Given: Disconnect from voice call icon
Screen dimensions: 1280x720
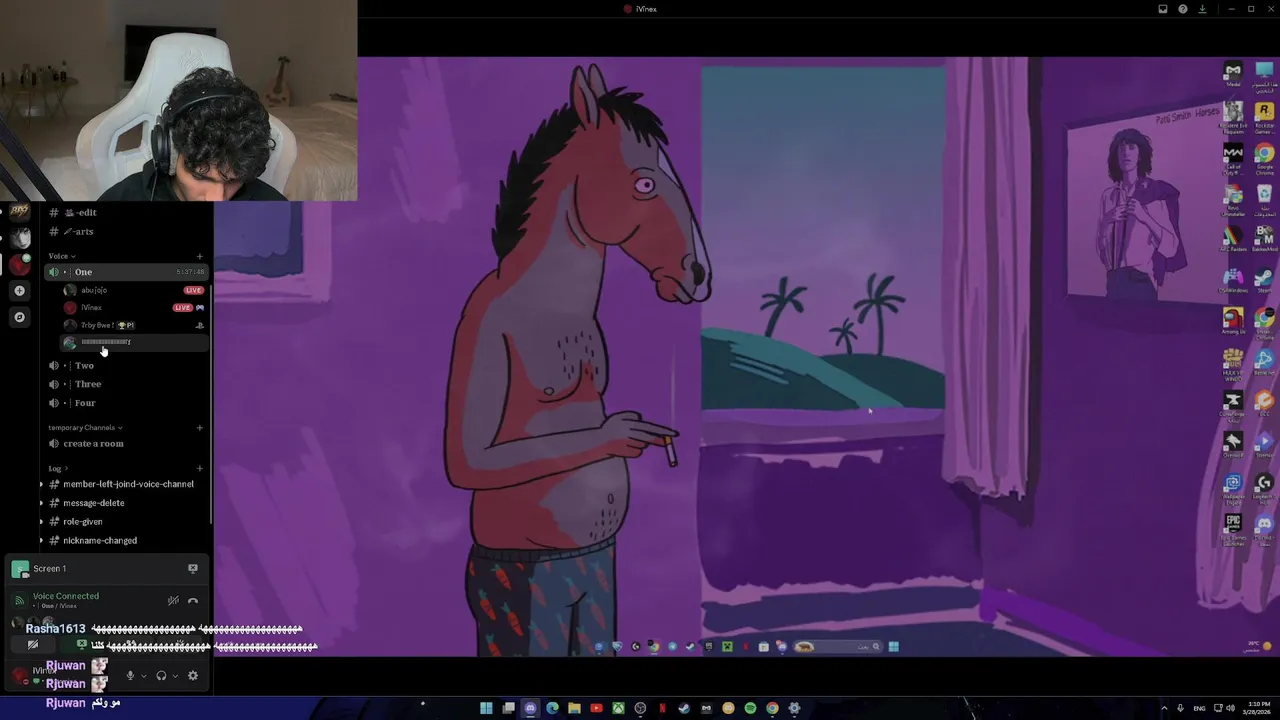Looking at the screenshot, I should tap(193, 600).
